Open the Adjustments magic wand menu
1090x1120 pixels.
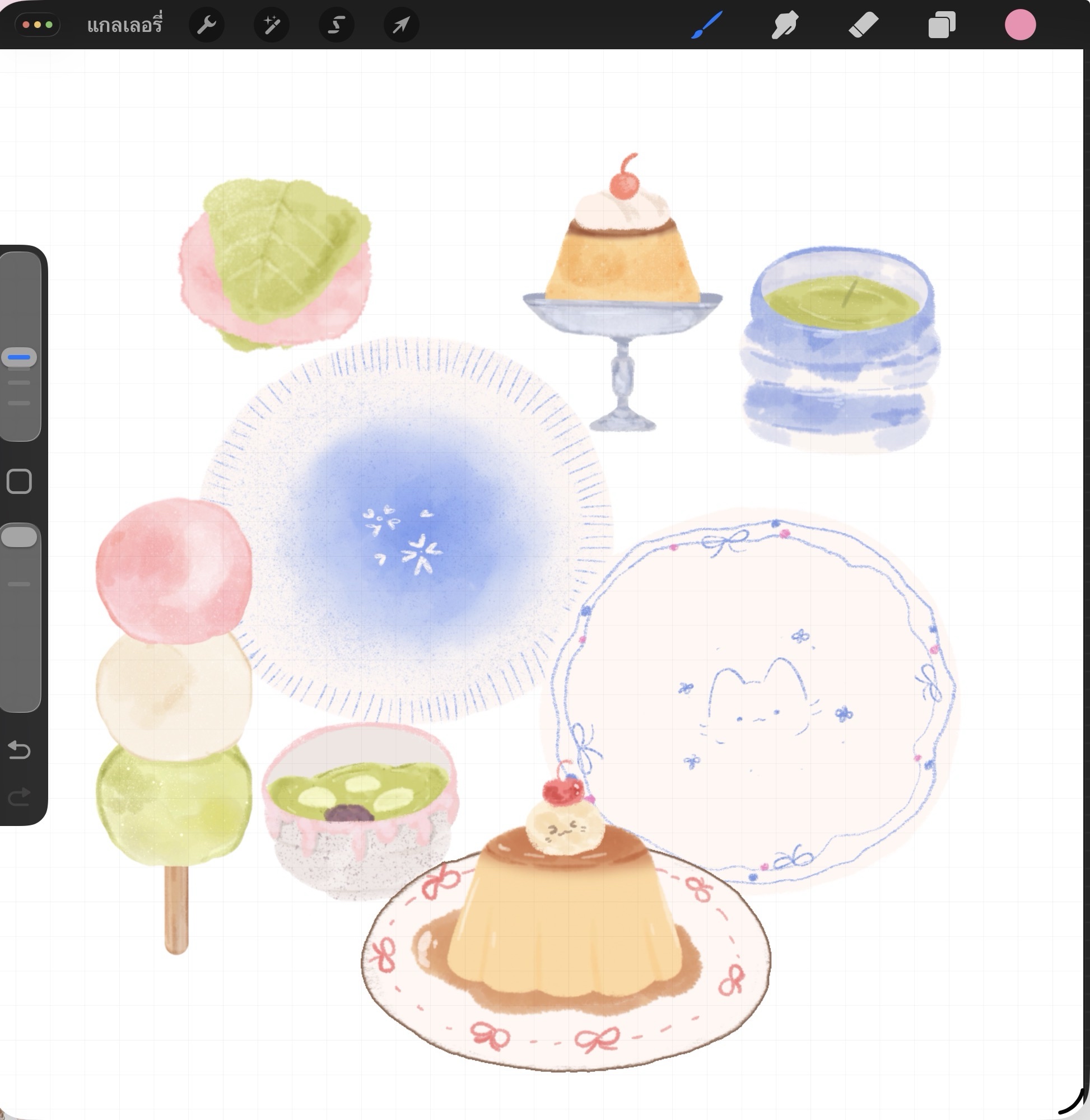271,25
